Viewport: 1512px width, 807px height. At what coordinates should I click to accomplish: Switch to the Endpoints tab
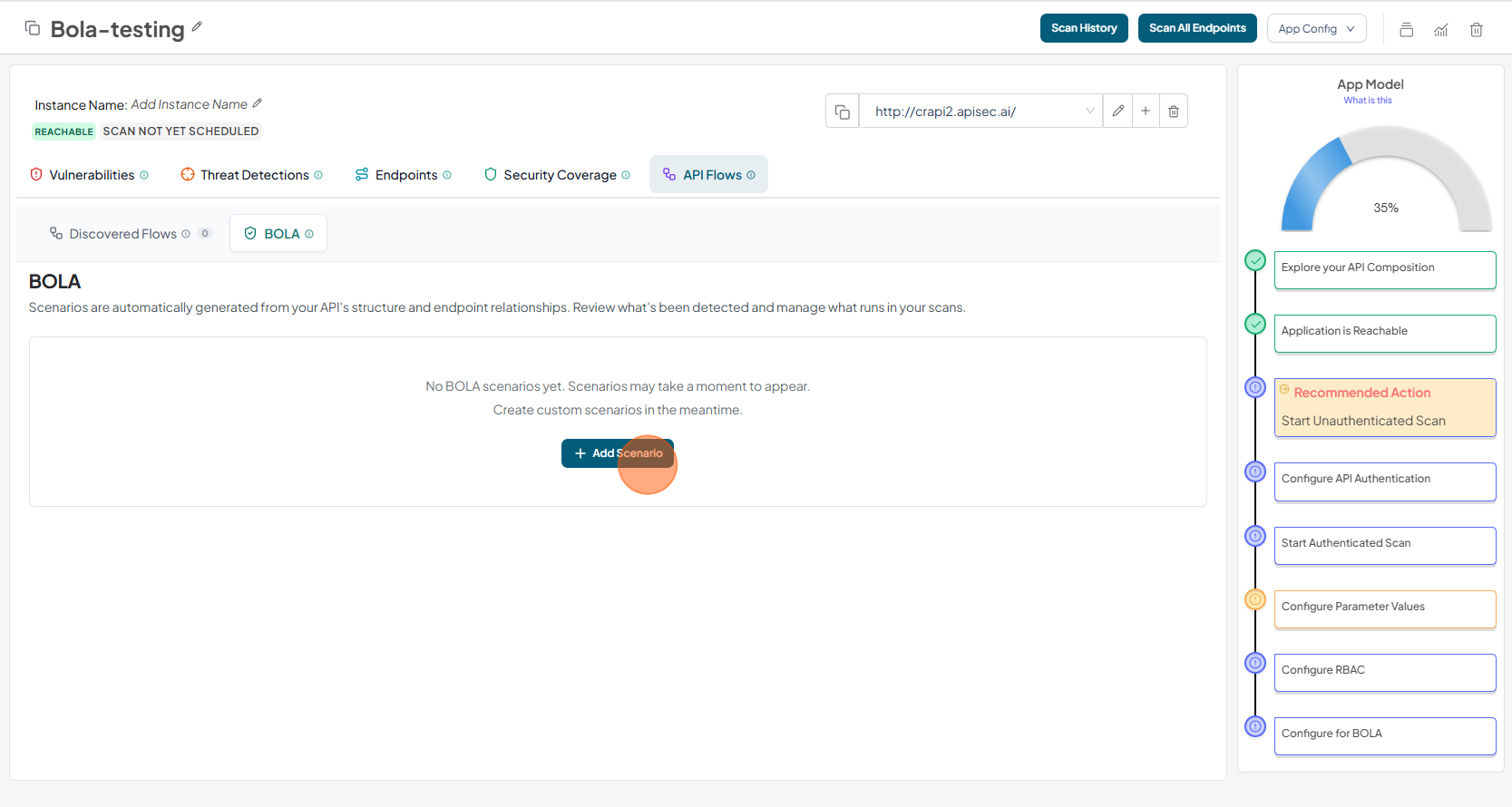pyautogui.click(x=404, y=175)
